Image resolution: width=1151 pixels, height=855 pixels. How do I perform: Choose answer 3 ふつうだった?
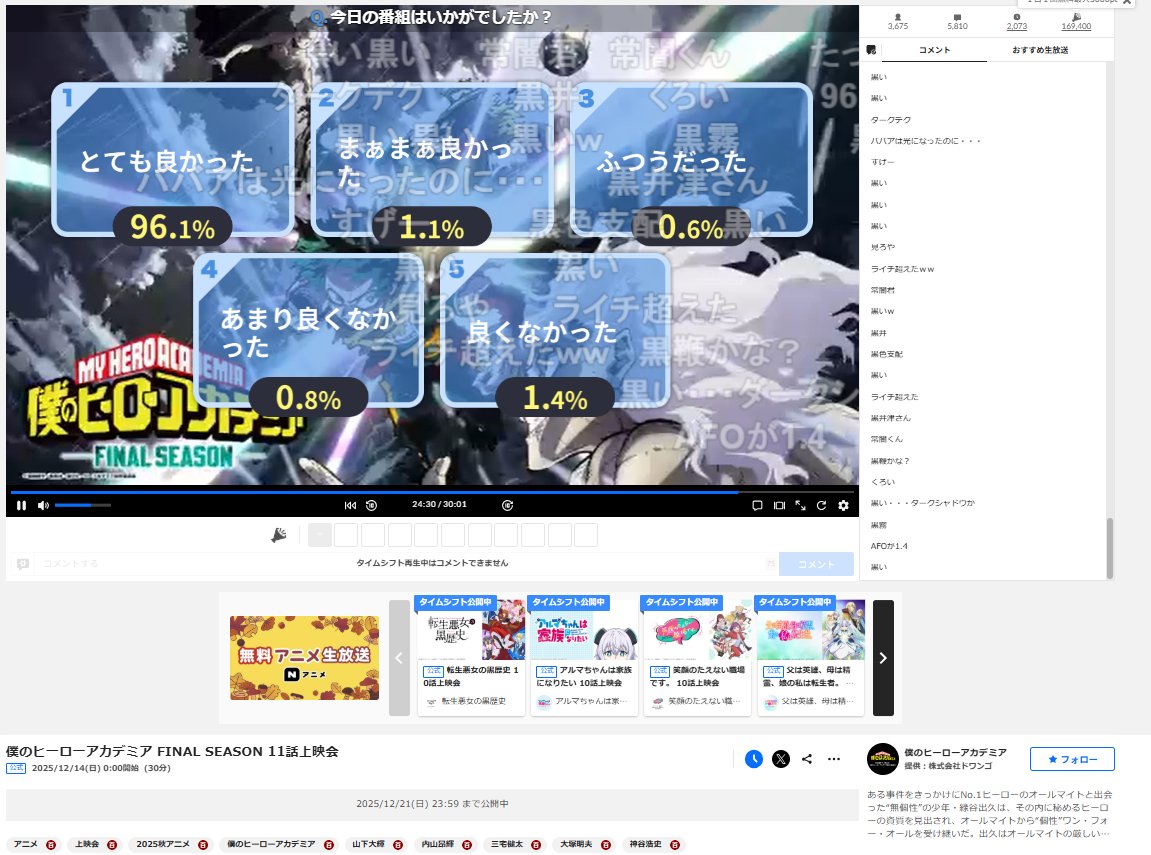pyautogui.click(x=691, y=159)
